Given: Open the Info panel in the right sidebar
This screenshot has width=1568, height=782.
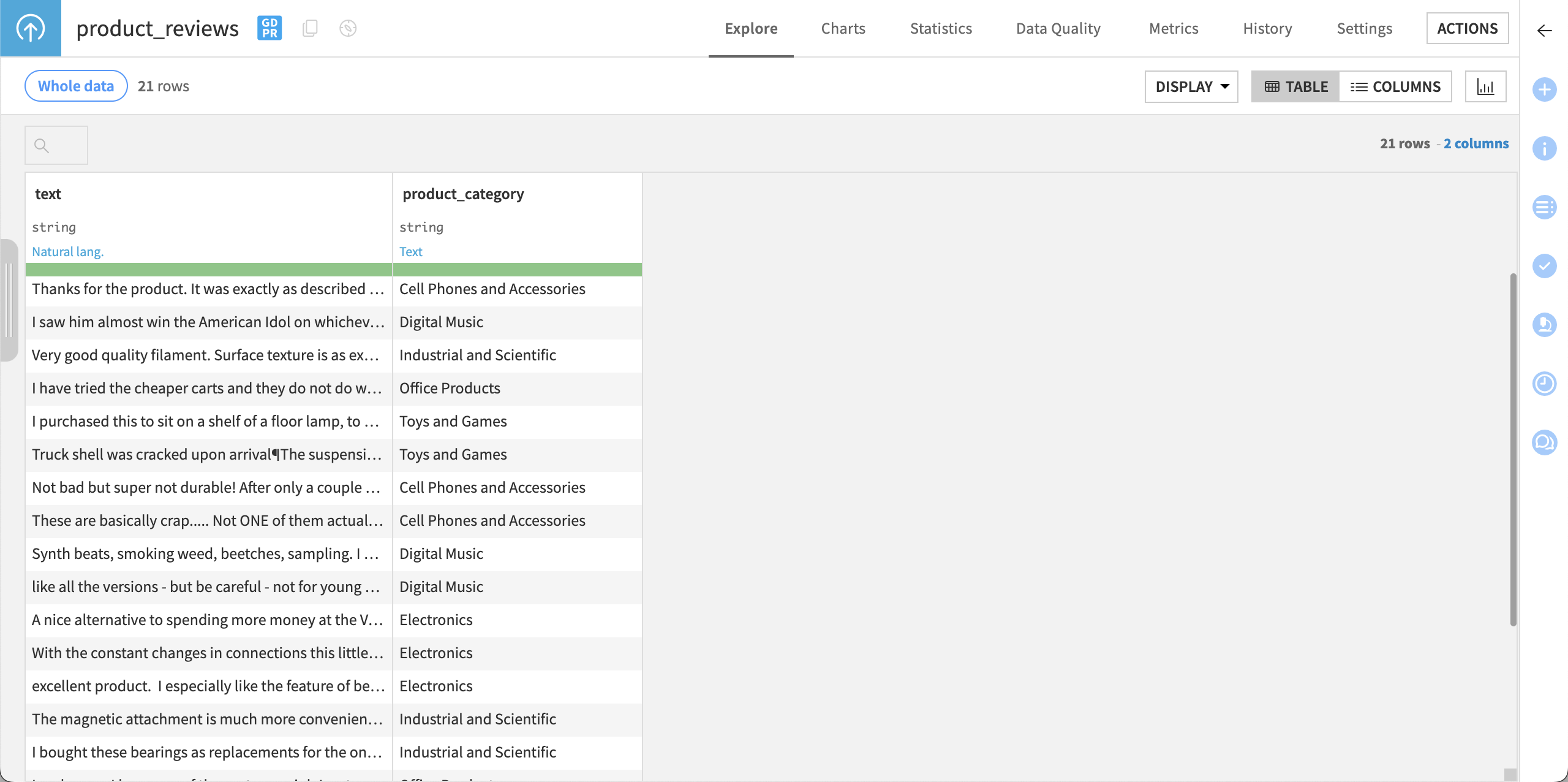Looking at the screenshot, I should [1545, 148].
